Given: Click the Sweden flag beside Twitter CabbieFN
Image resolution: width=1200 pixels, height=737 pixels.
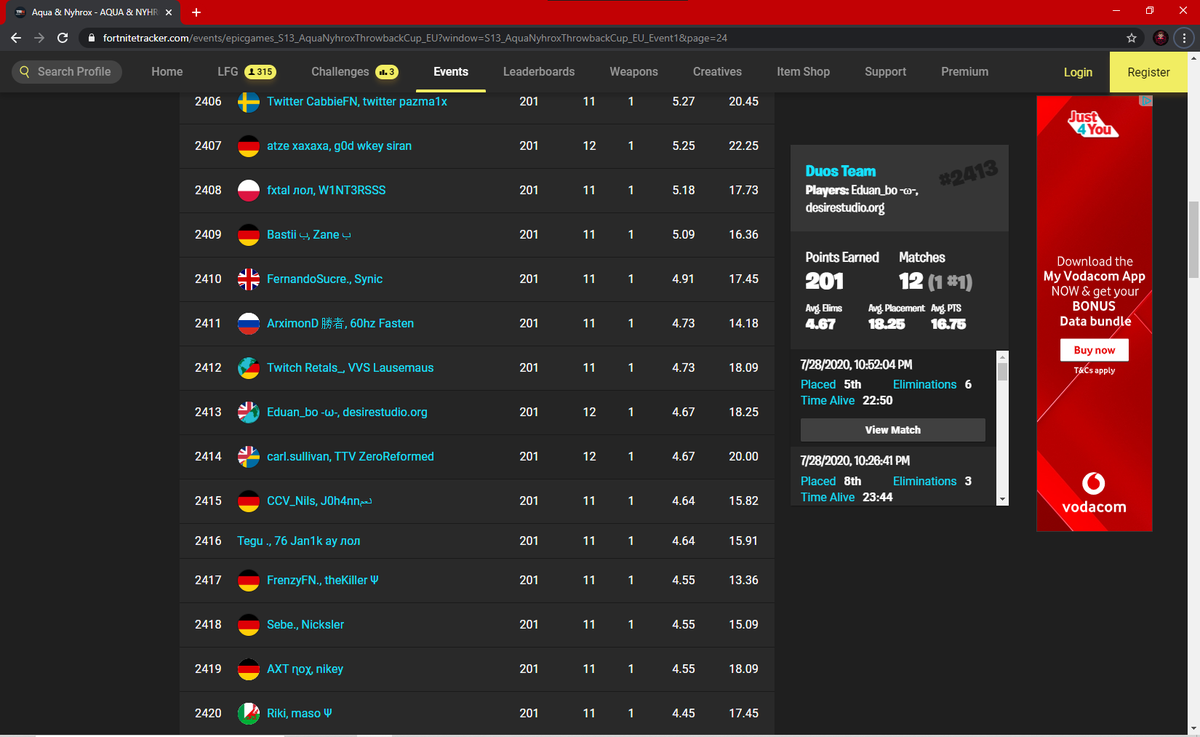Looking at the screenshot, I should coord(249,102).
